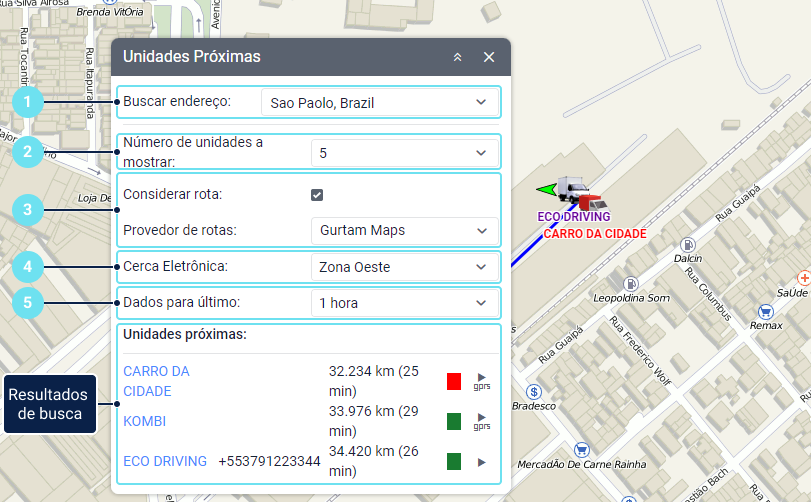Click ECO DRIVING phone number +553791223344
Viewport: 811px width, 502px height.
pos(269,461)
